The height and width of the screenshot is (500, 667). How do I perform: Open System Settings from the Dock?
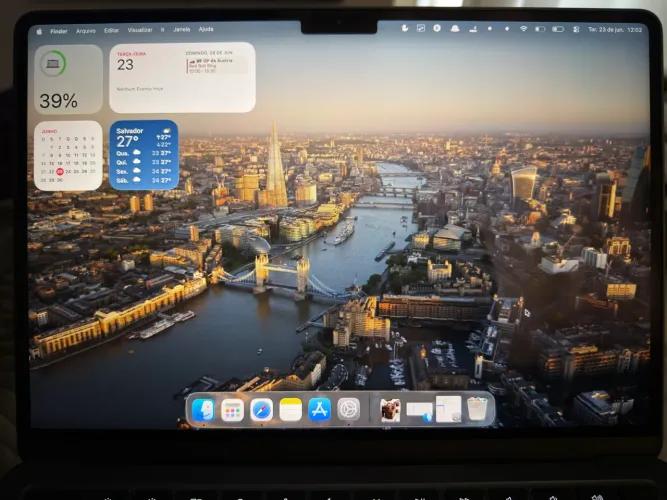pos(349,409)
